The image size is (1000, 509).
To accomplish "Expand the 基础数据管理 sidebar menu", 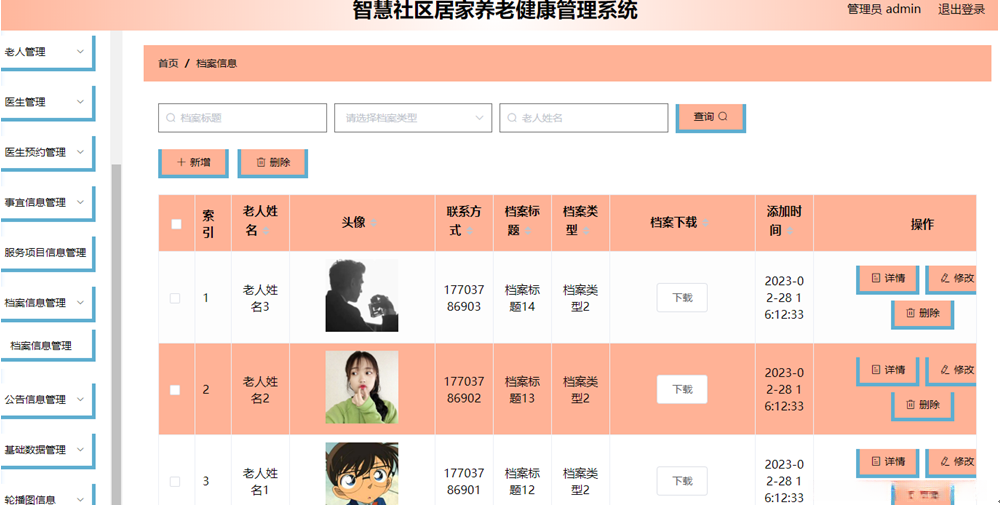I will point(46,450).
